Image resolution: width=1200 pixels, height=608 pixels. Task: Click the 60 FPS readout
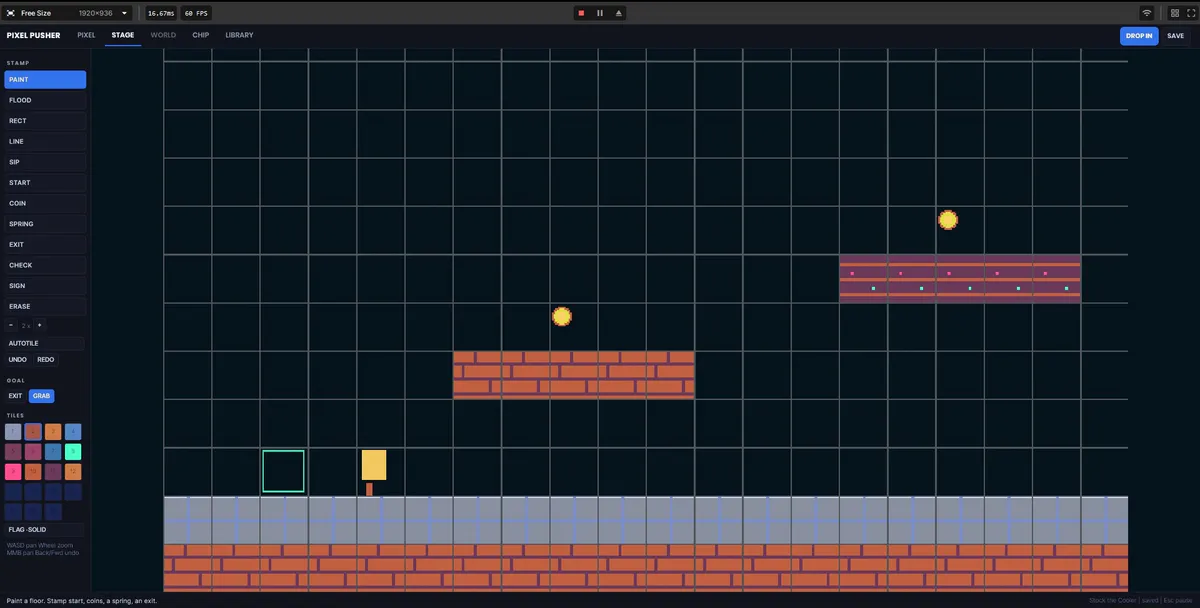[x=195, y=13]
